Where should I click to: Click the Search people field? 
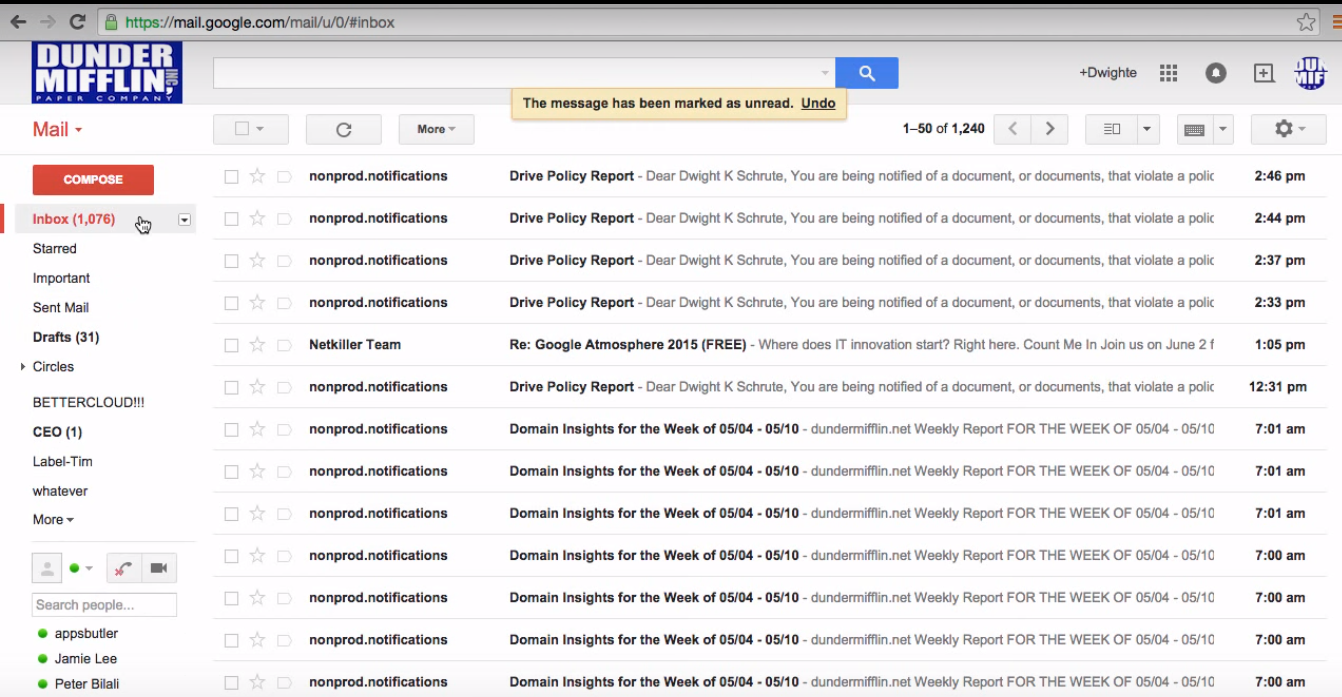(103, 605)
